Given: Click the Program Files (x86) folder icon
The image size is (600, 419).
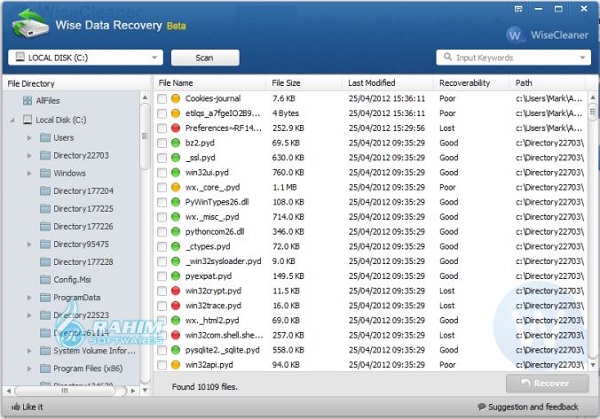Looking at the screenshot, I should pos(45,368).
